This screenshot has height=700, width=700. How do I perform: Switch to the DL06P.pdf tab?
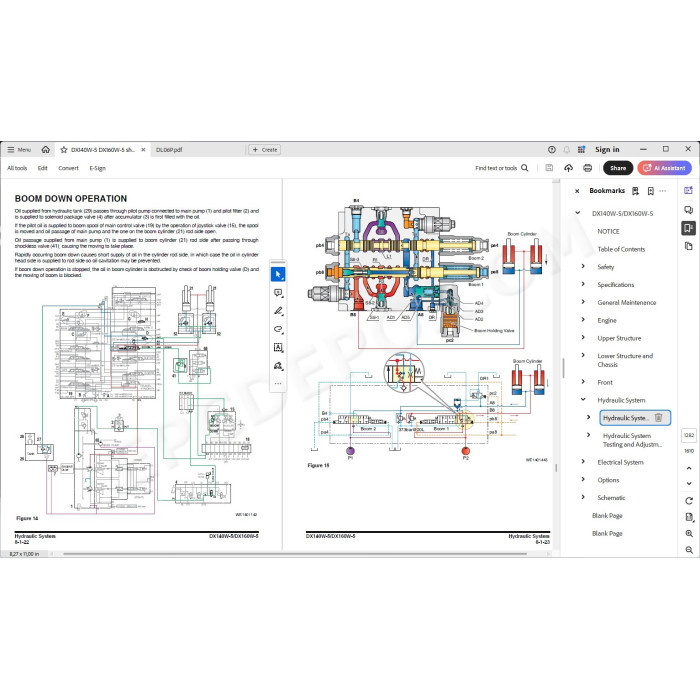169,150
